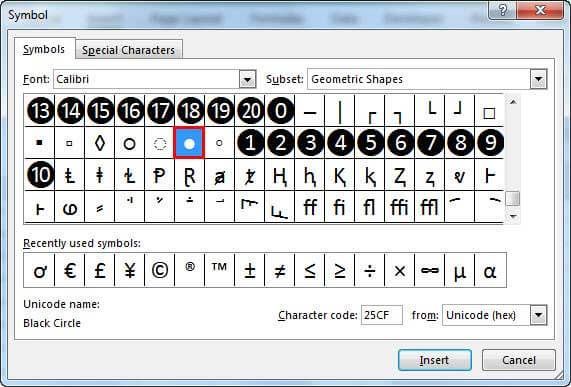Select the large white circle symbol

pyautogui.click(x=130, y=143)
